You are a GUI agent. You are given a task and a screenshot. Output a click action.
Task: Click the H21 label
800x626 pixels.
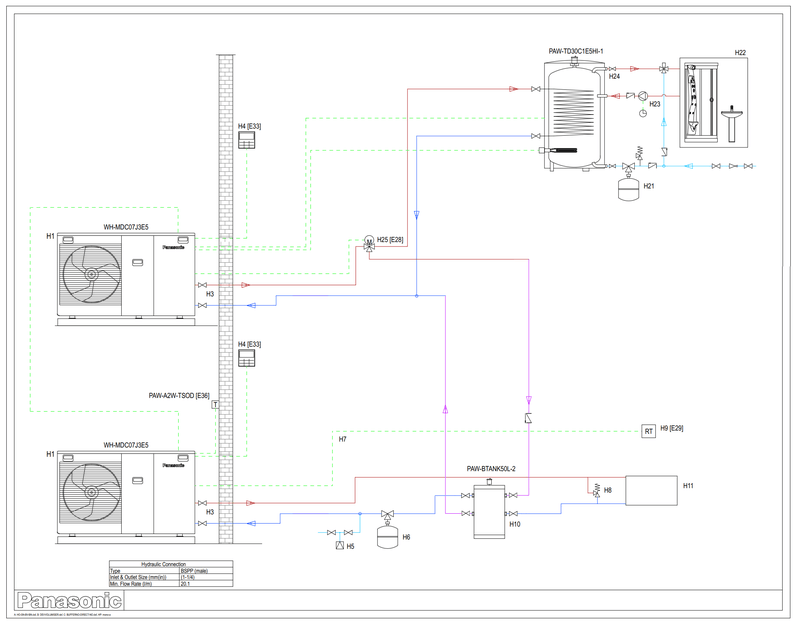[x=648, y=186]
